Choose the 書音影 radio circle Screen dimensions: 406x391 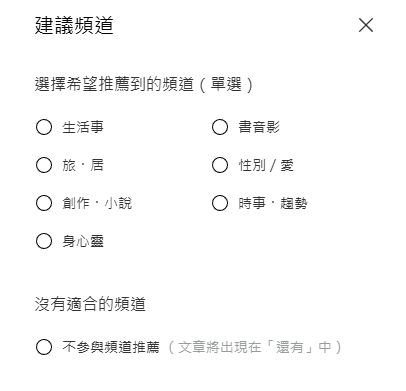pos(220,127)
